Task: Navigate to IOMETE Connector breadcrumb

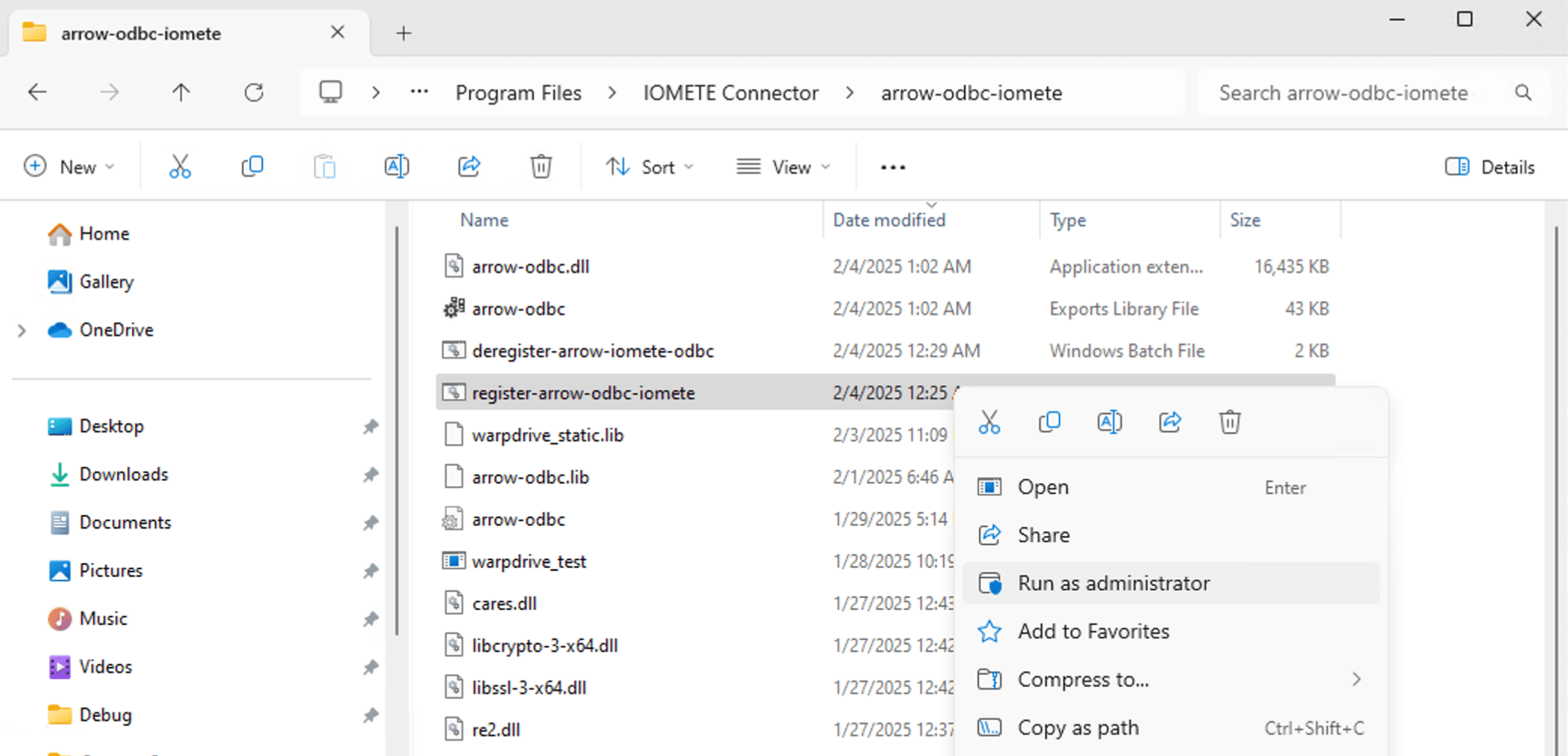Action: click(x=731, y=93)
